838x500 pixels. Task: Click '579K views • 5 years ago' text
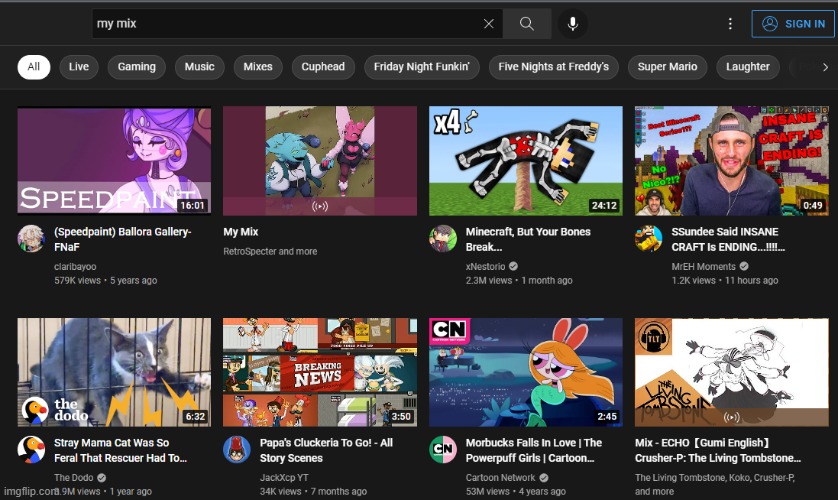[x=105, y=280]
